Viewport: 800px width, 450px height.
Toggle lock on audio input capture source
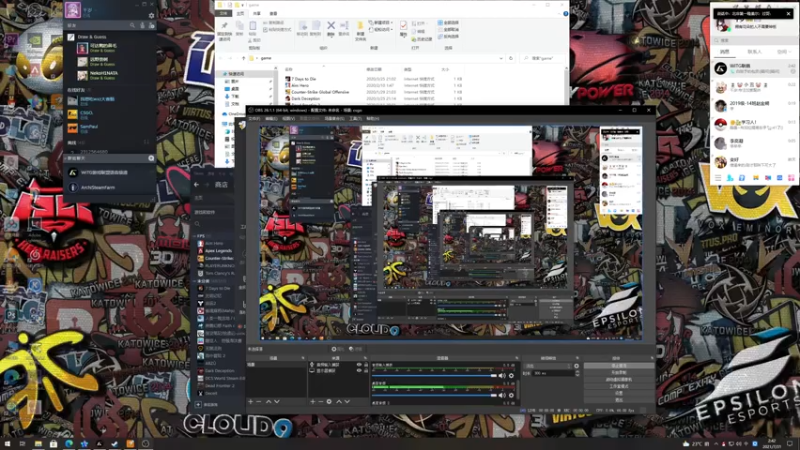click(x=366, y=365)
